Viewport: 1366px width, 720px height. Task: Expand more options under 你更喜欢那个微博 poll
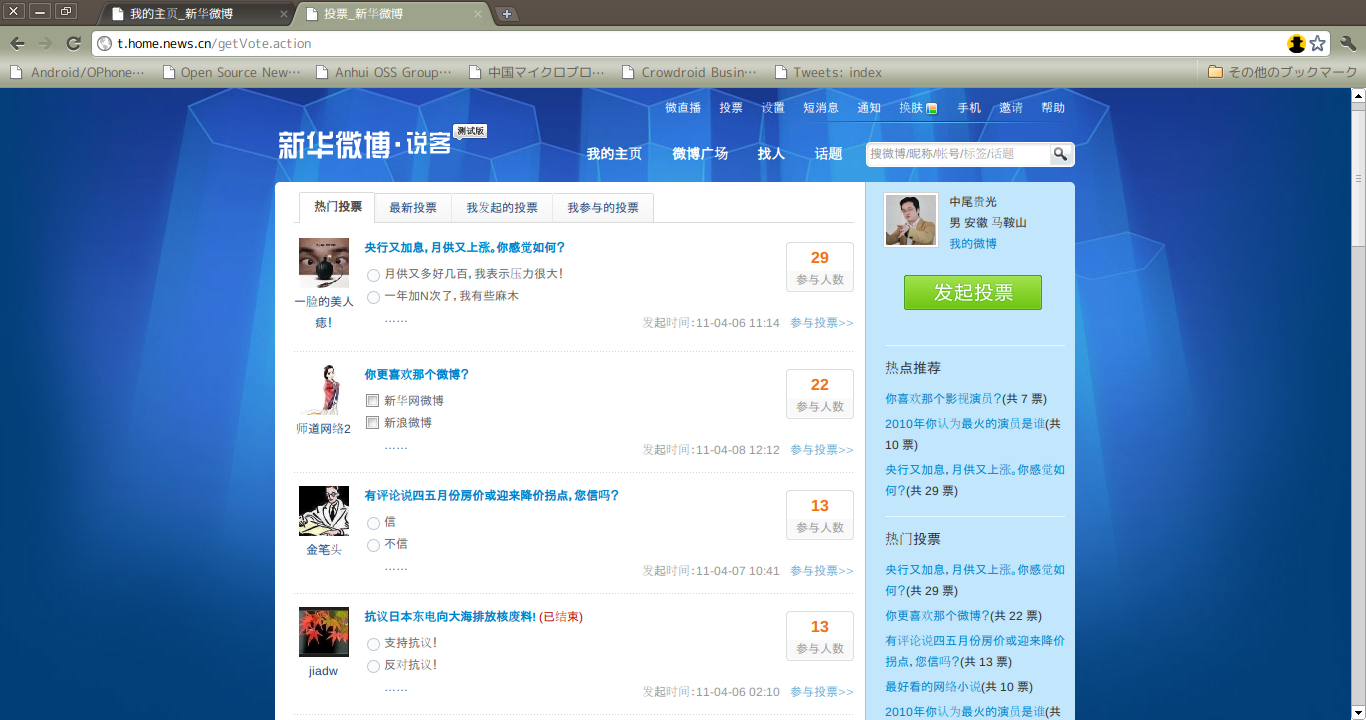[x=396, y=446]
